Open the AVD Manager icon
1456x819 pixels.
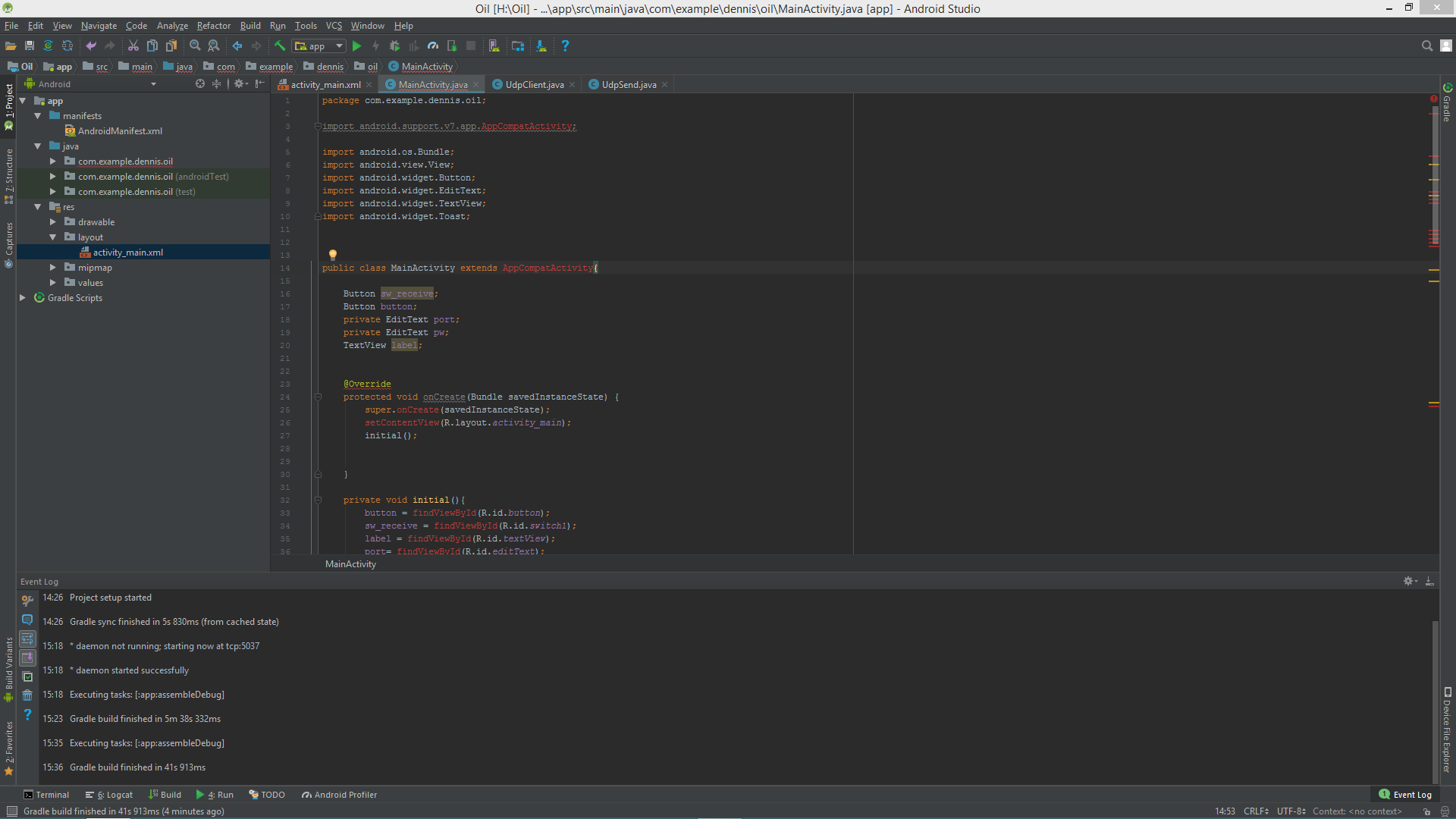494,46
